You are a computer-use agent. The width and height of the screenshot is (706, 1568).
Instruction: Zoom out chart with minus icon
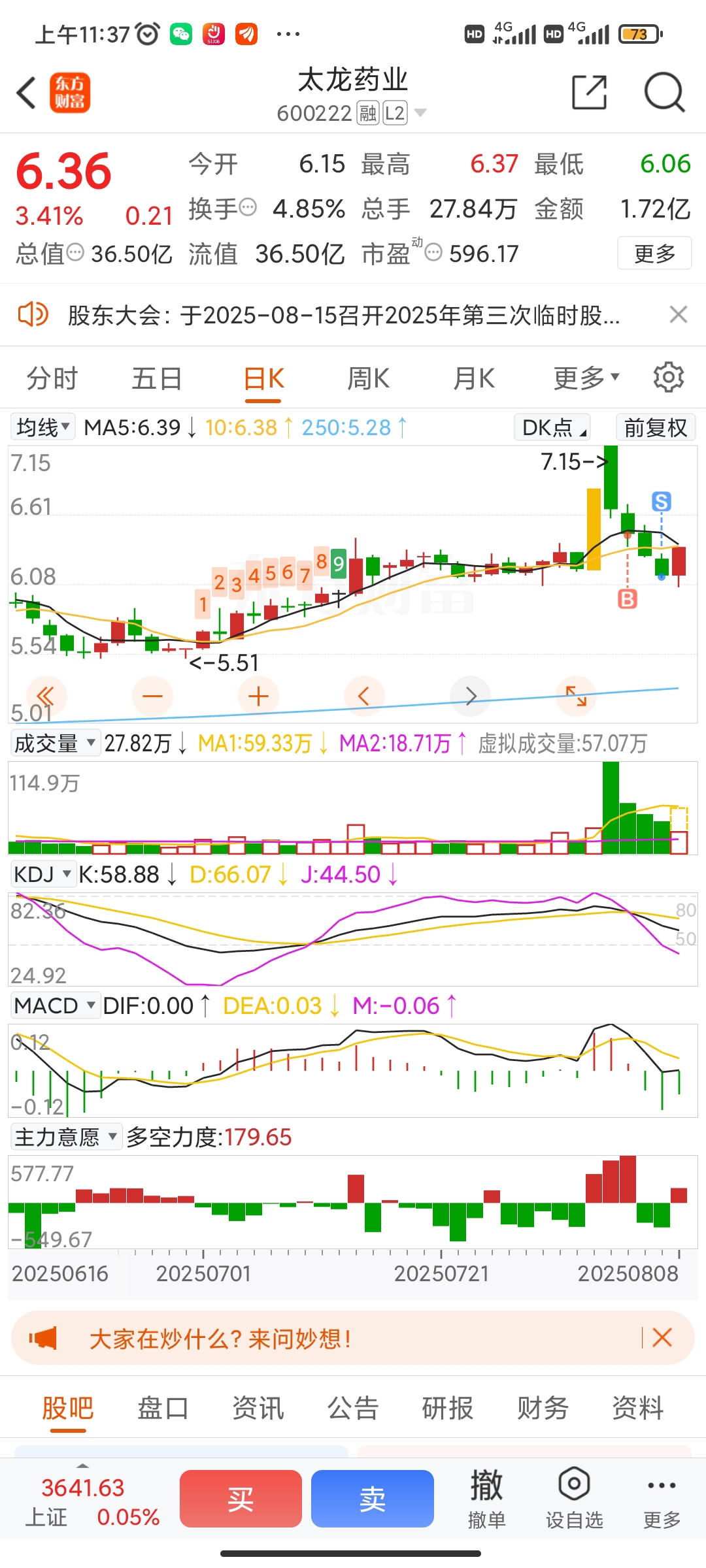click(x=152, y=696)
